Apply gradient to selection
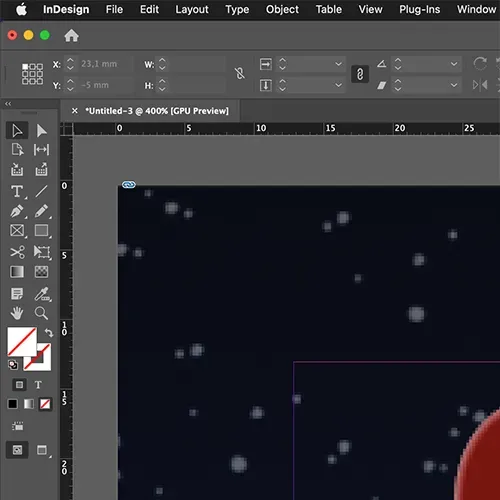Image resolution: width=500 pixels, height=500 pixels. coord(29,404)
